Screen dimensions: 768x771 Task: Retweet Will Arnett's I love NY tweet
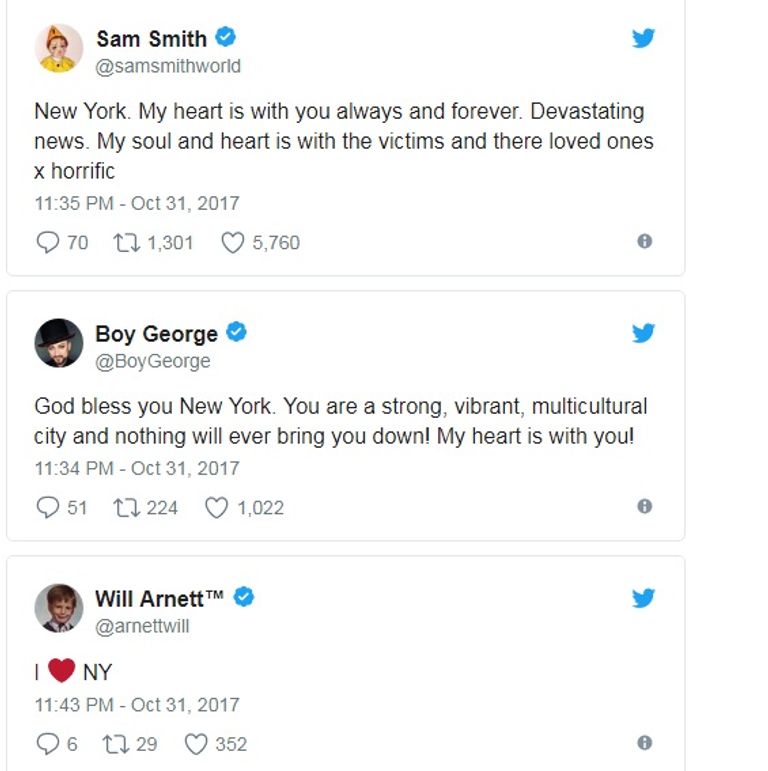click(x=115, y=744)
